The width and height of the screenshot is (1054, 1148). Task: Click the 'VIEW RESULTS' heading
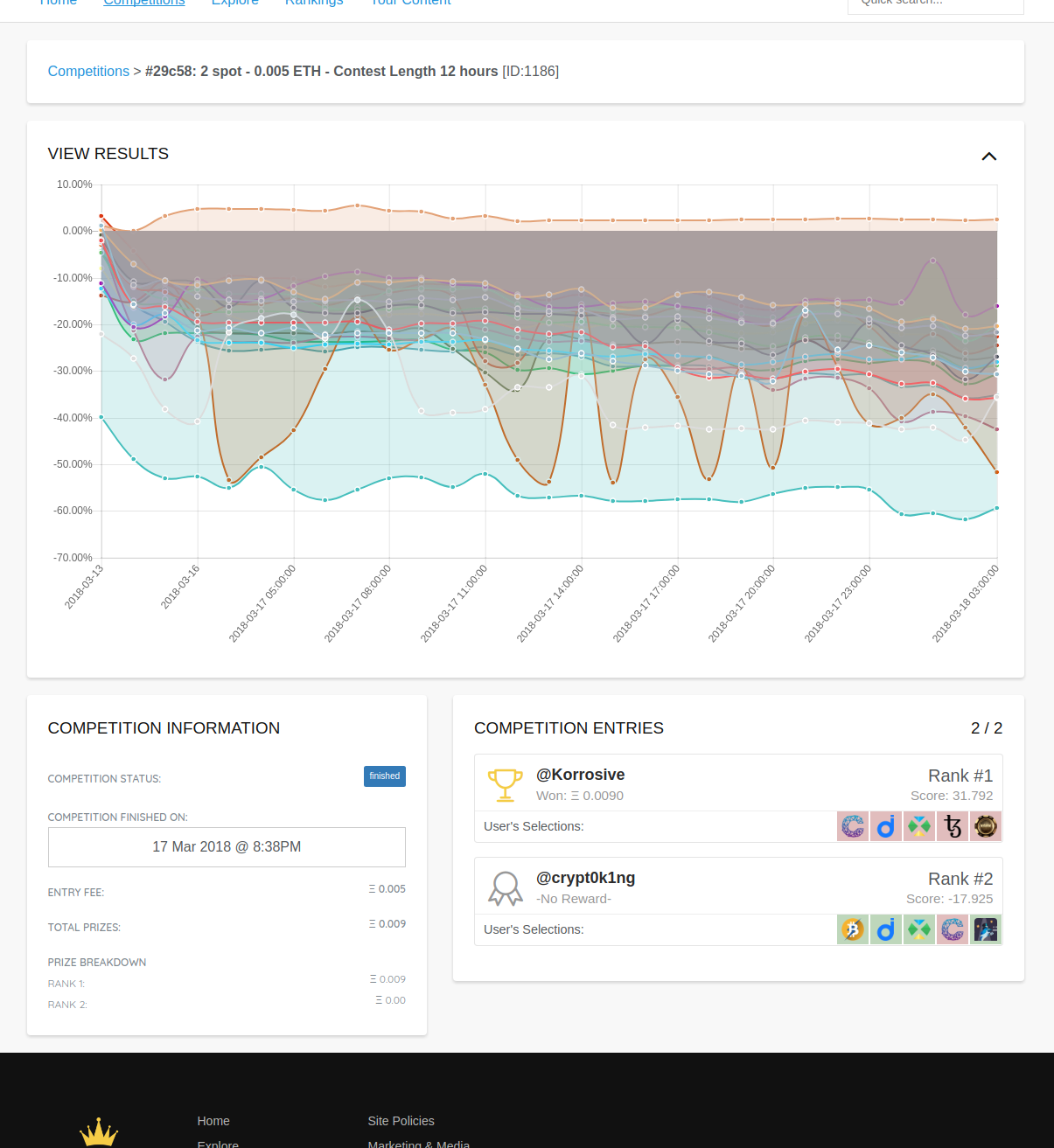(108, 154)
